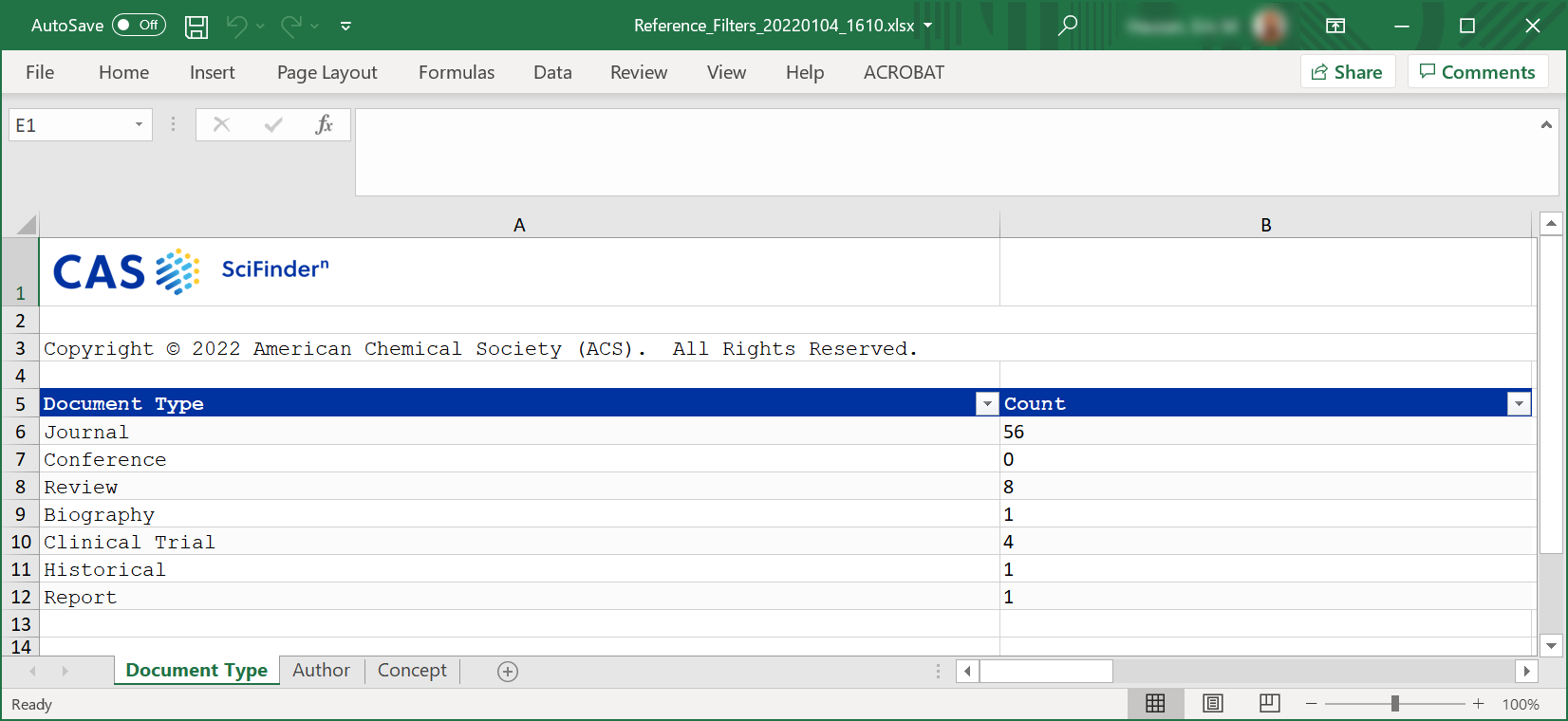
Task: Switch to the Document Type sheet
Action: (x=196, y=671)
